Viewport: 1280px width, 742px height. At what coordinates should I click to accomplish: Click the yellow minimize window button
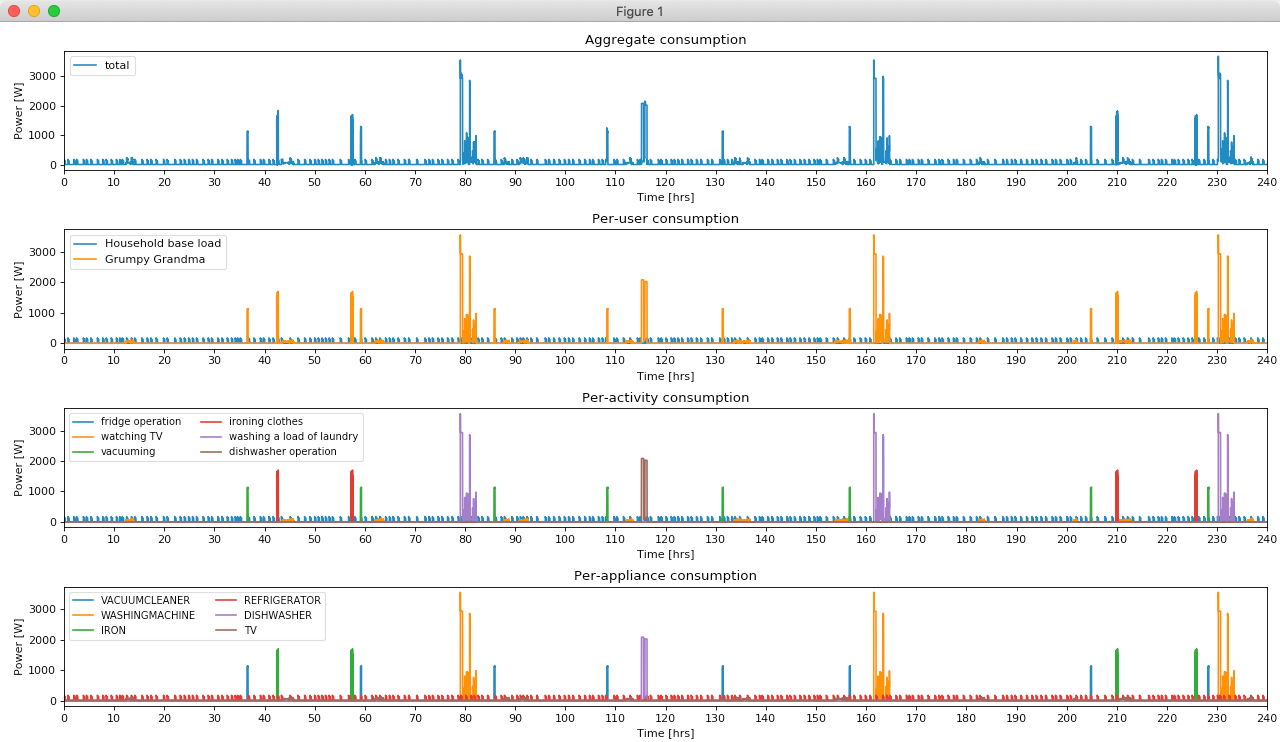[34, 11]
